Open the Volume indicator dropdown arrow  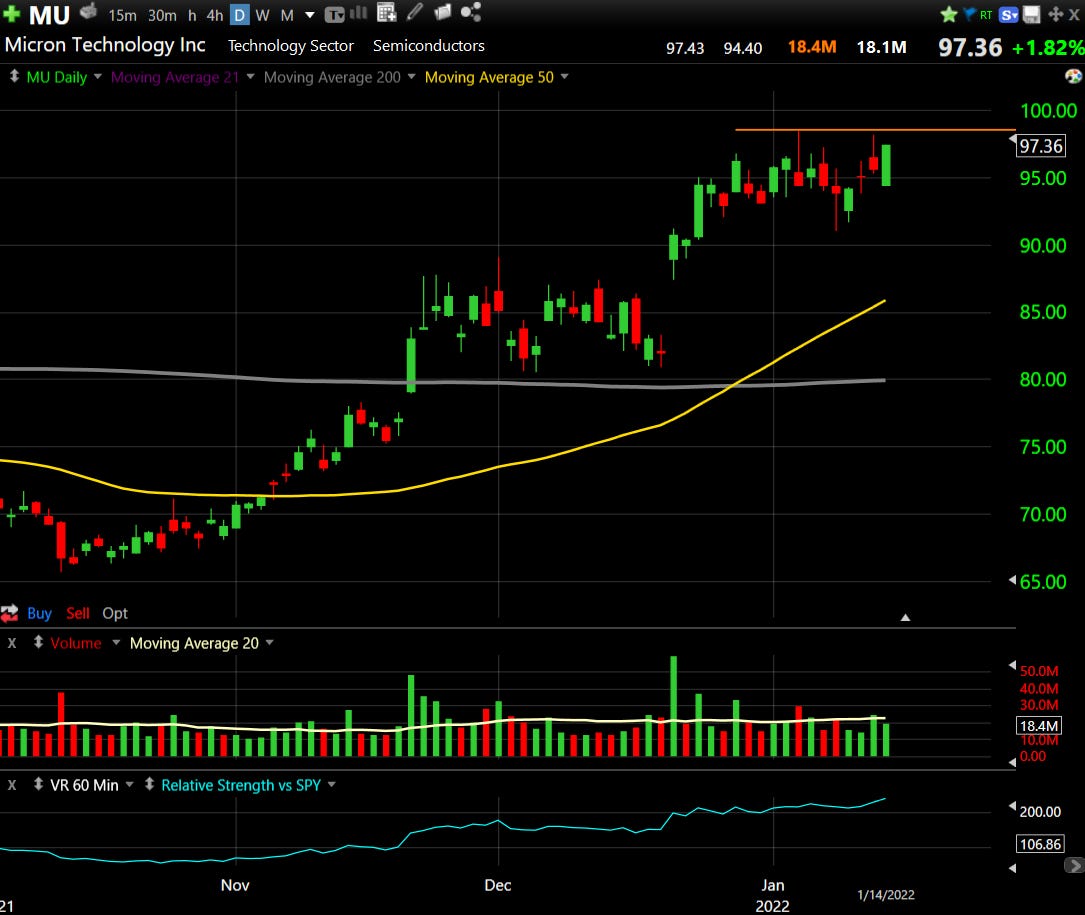pos(116,642)
